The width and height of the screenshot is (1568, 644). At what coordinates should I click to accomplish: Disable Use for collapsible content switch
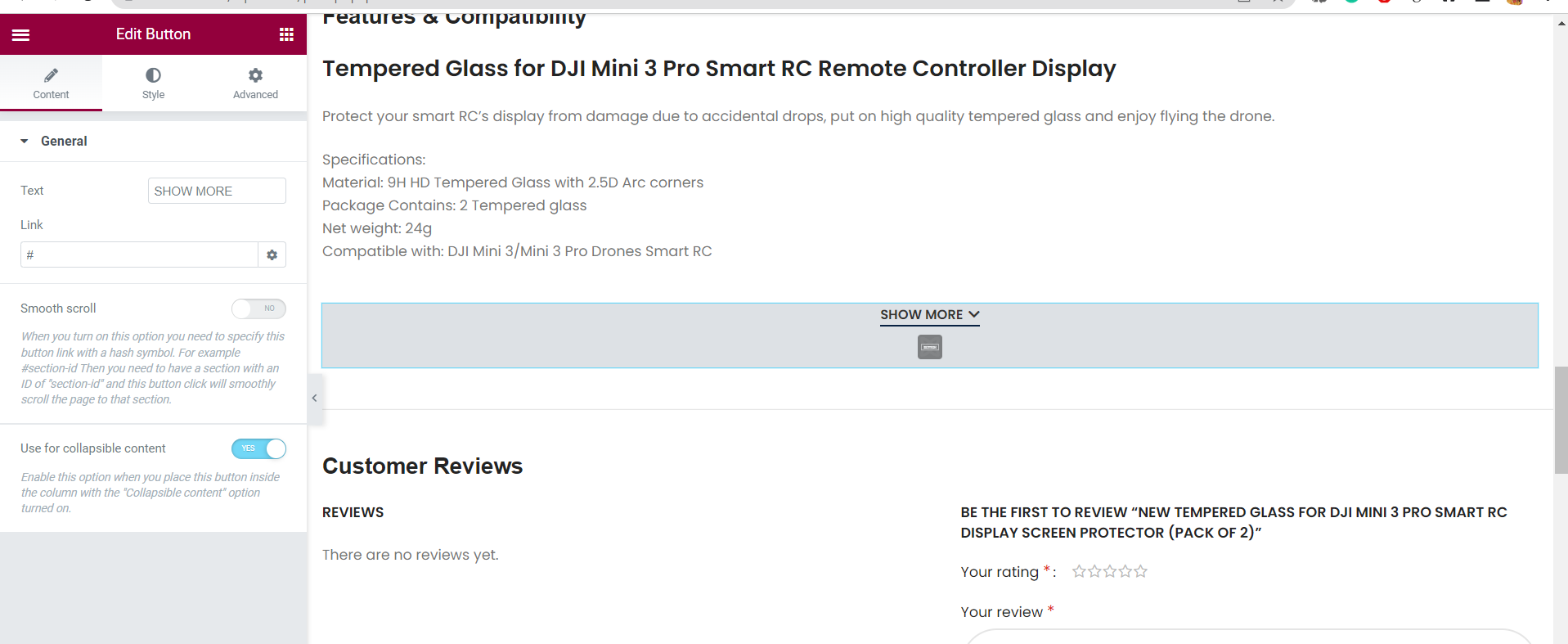pyautogui.click(x=258, y=448)
